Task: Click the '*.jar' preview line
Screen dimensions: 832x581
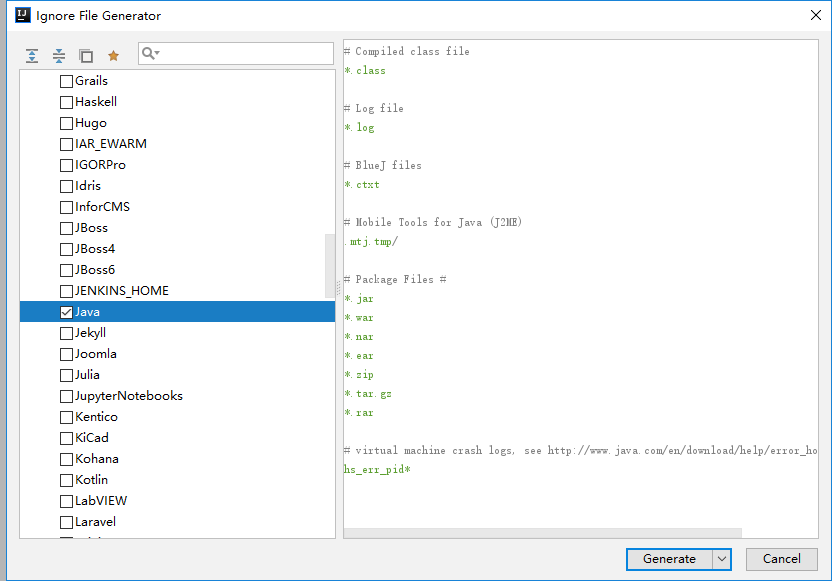Action: tap(359, 299)
